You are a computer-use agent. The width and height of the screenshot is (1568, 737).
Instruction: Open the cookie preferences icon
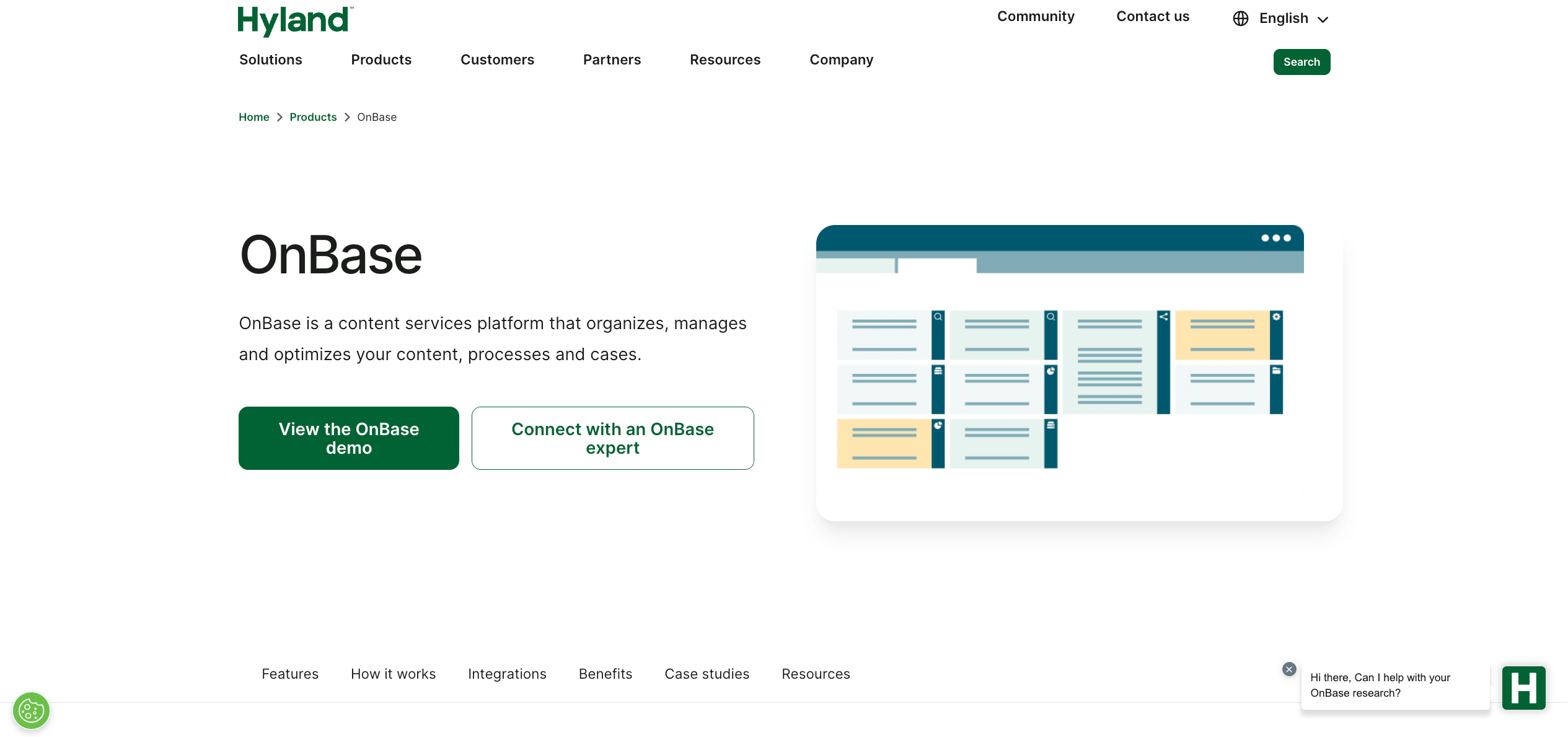click(31, 710)
